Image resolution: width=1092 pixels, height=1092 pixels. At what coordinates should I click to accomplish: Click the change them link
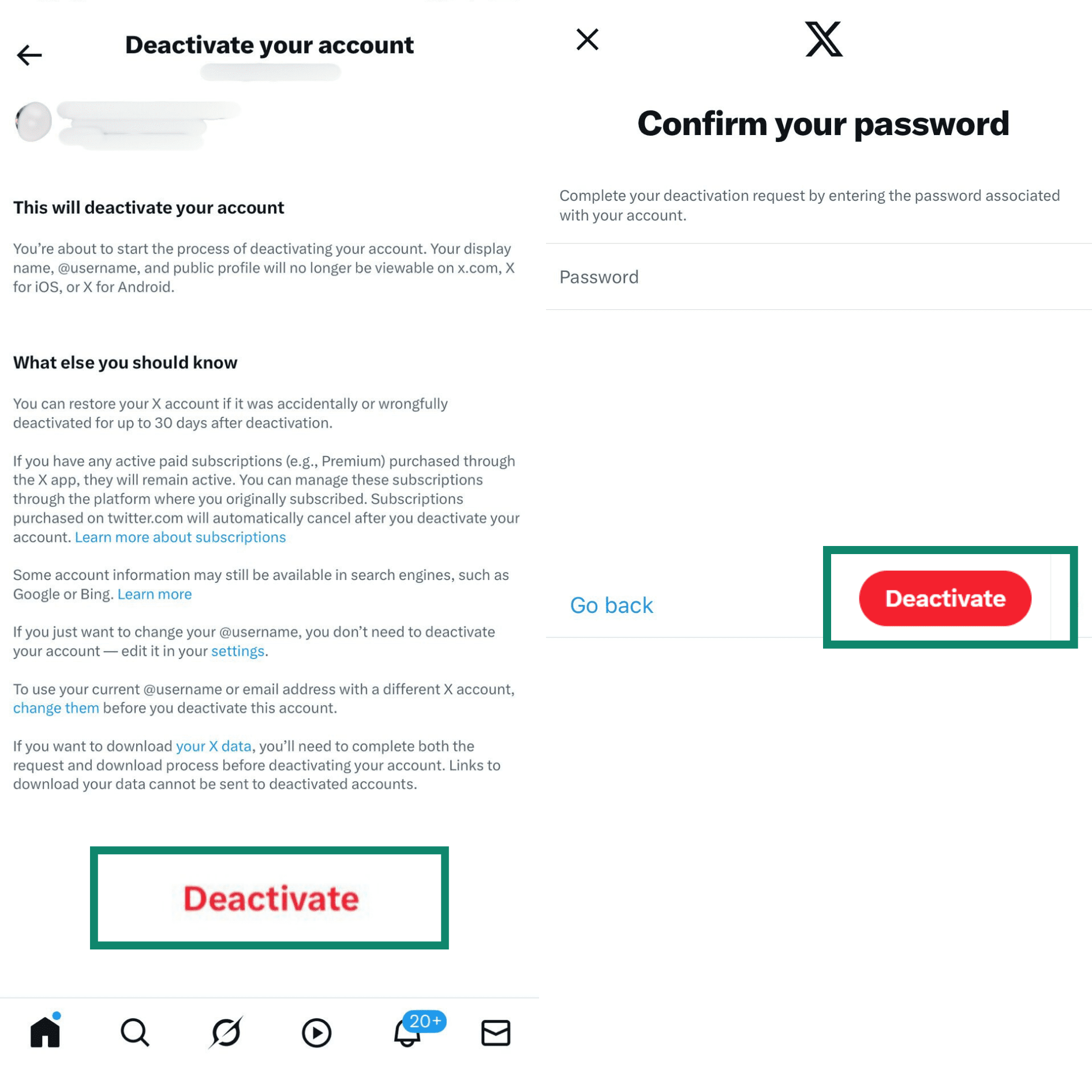55,708
